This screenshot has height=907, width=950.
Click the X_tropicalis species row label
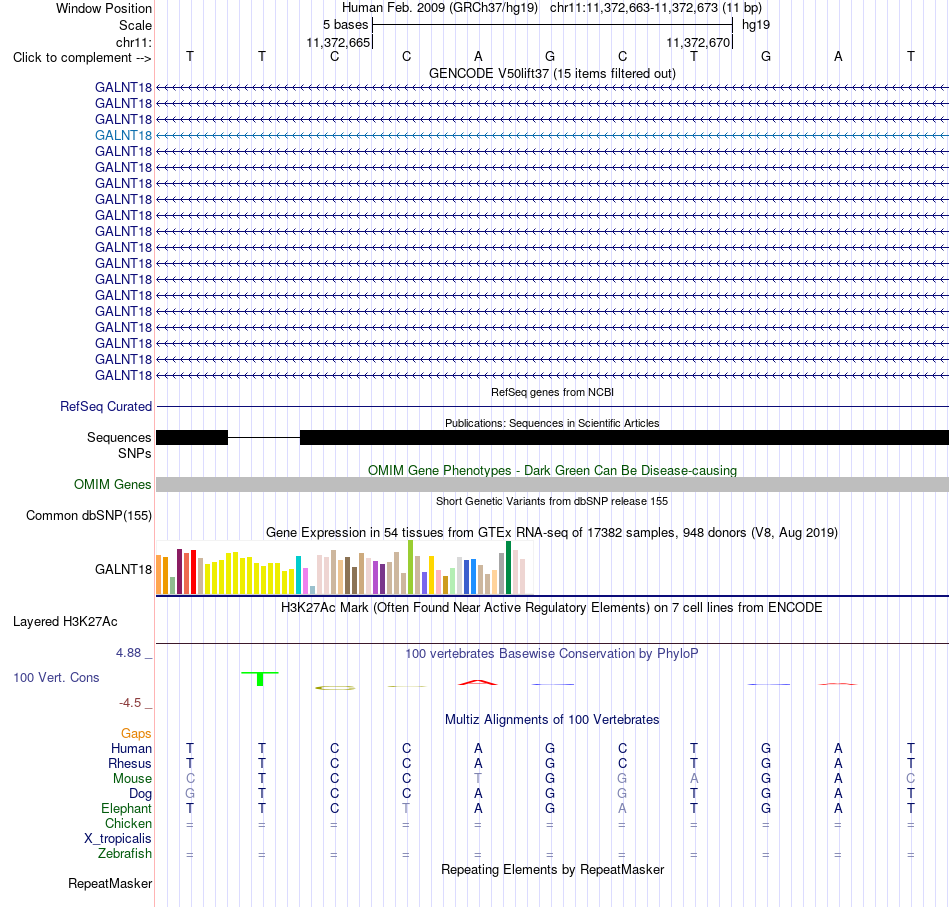click(118, 839)
